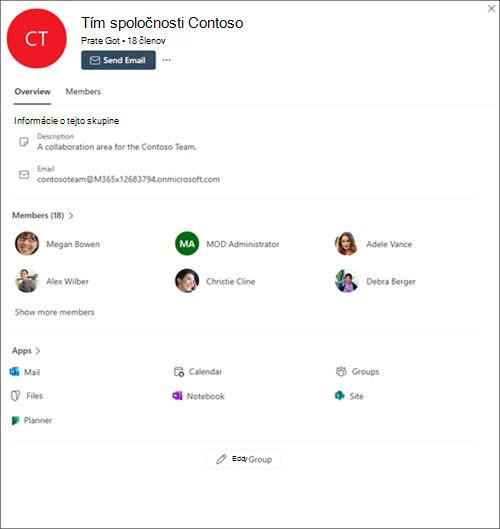Viewport: 500px width, 529px height.
Task: Select MOD Administrator's green avatar
Action: point(187,244)
